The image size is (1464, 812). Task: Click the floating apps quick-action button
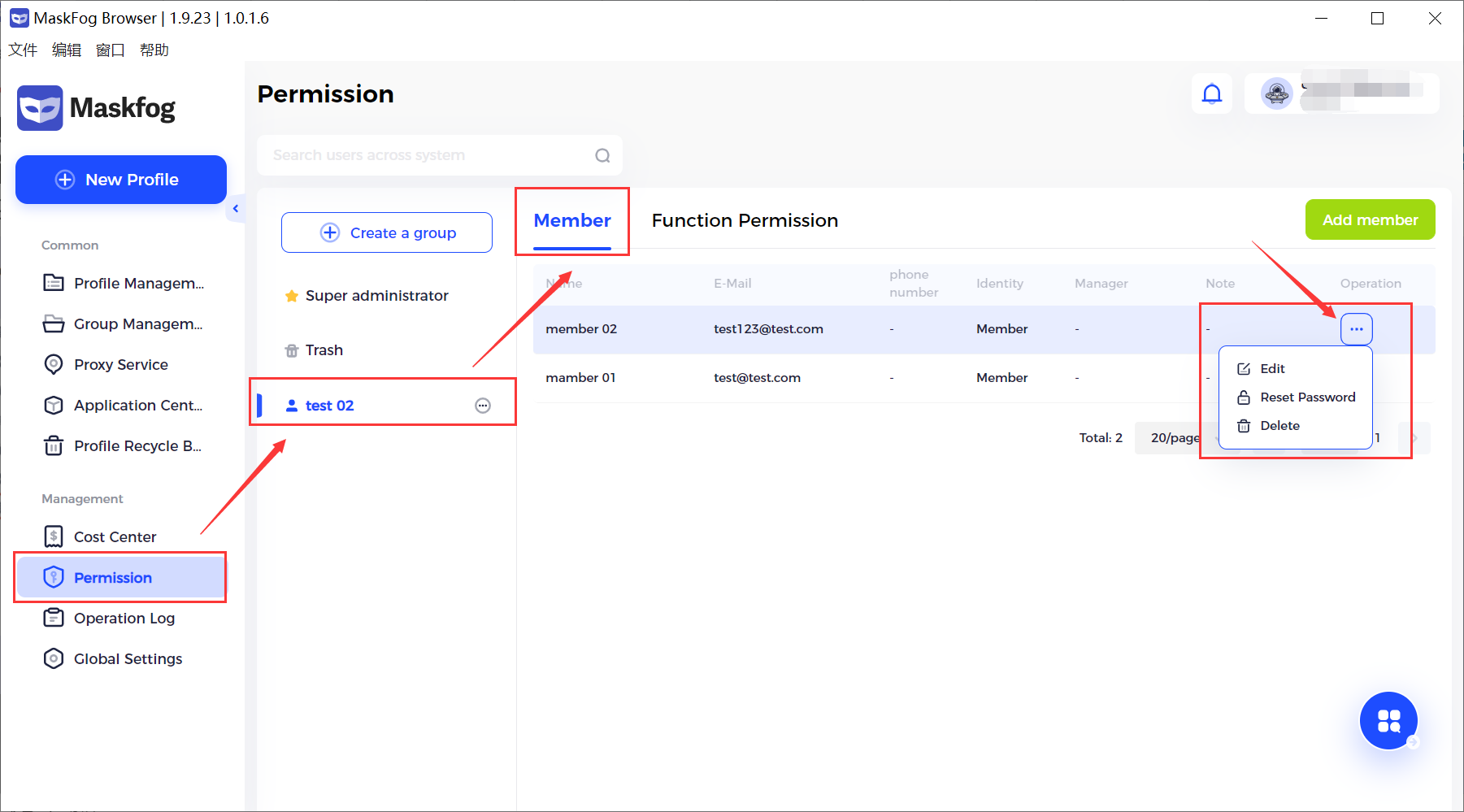point(1388,720)
